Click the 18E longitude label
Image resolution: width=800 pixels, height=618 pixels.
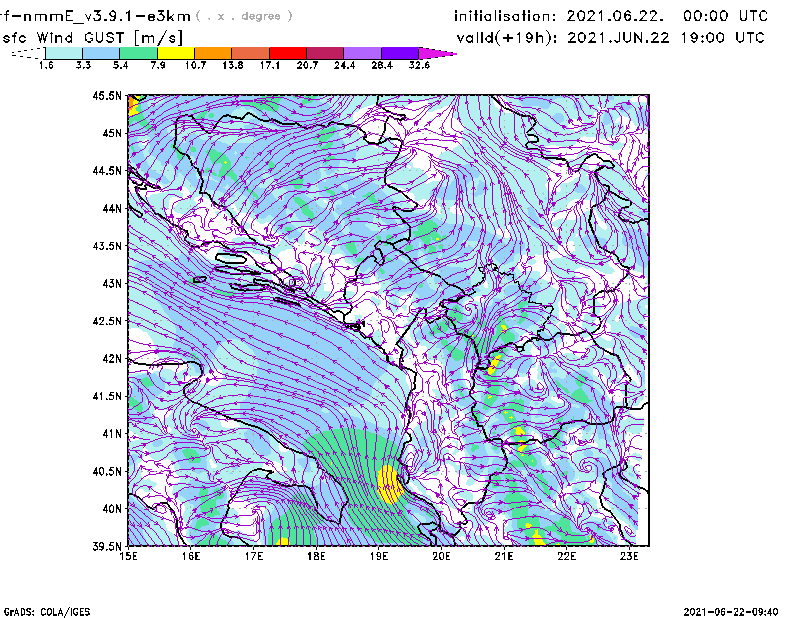coord(316,556)
